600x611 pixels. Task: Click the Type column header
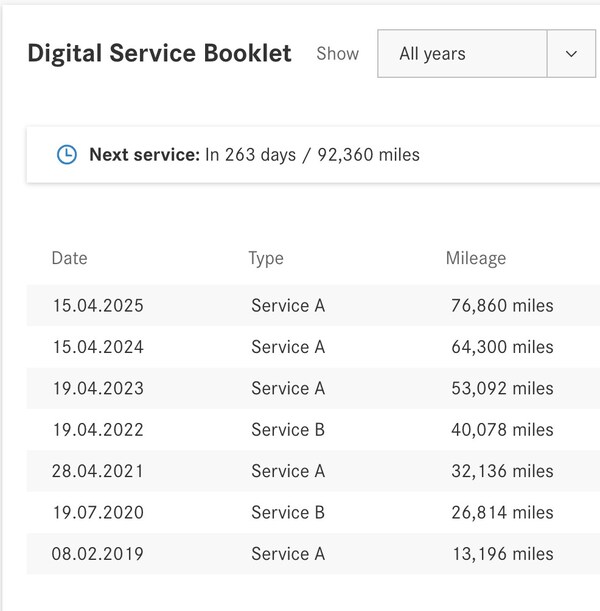click(266, 258)
